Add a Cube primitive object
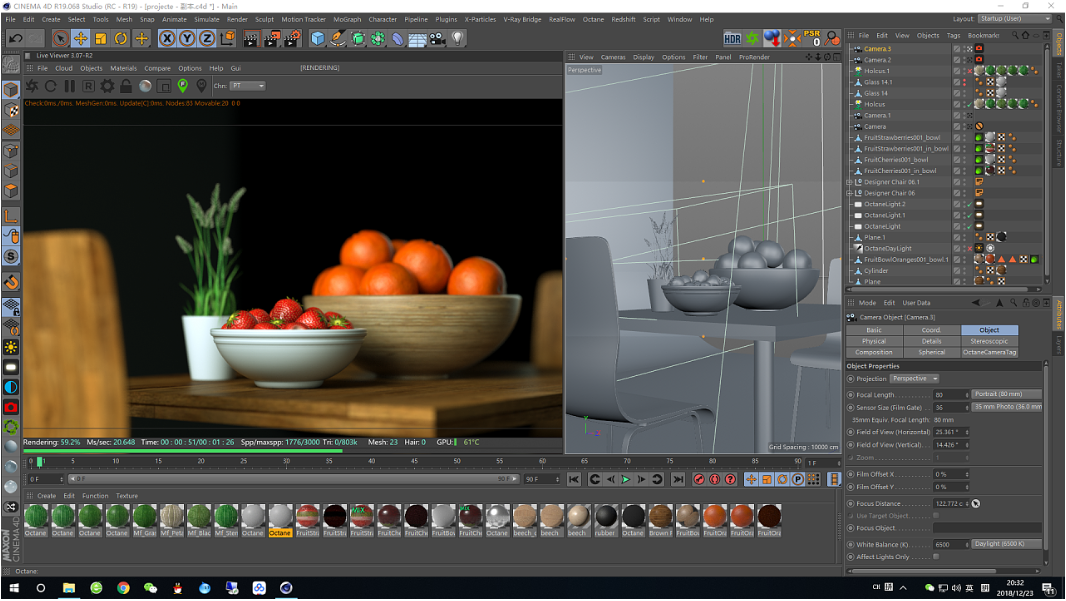Screen dimensions: 1066x601 (x=317, y=39)
